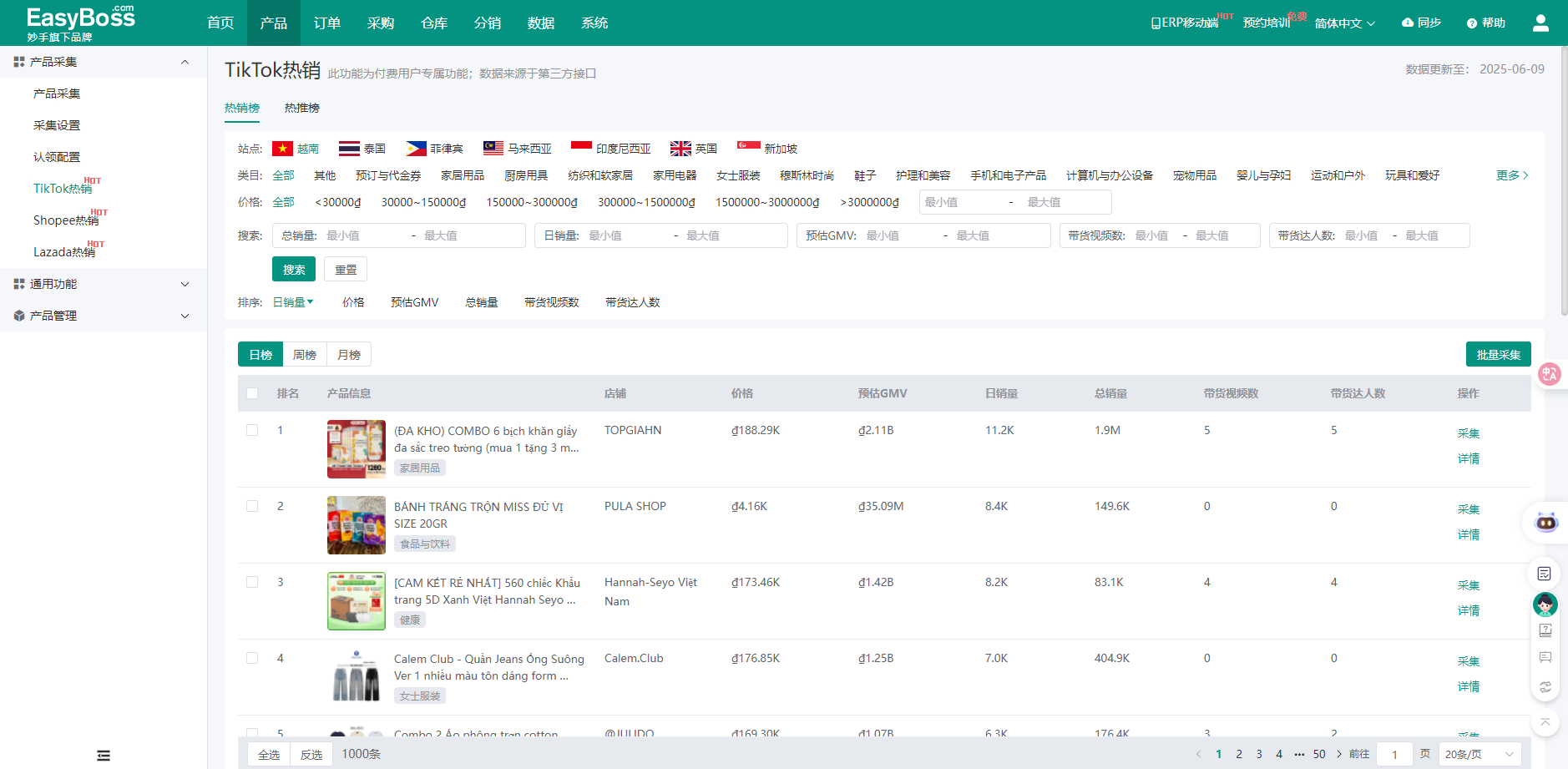Select Philippines flag site 菲律宾
Viewport: 1568px width, 769px height.
click(434, 149)
